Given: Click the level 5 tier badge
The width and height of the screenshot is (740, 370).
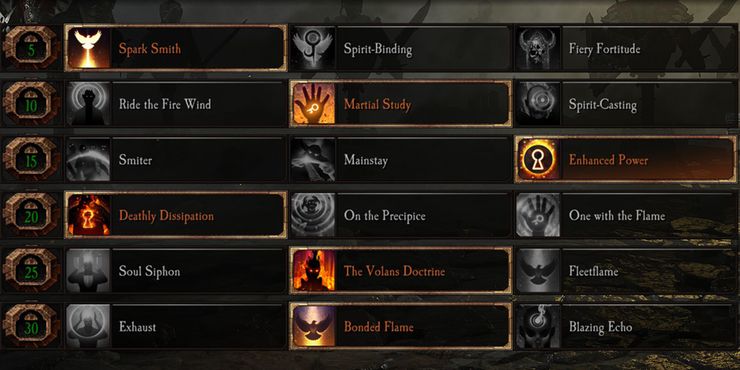Looking at the screenshot, I should click(x=31, y=49).
